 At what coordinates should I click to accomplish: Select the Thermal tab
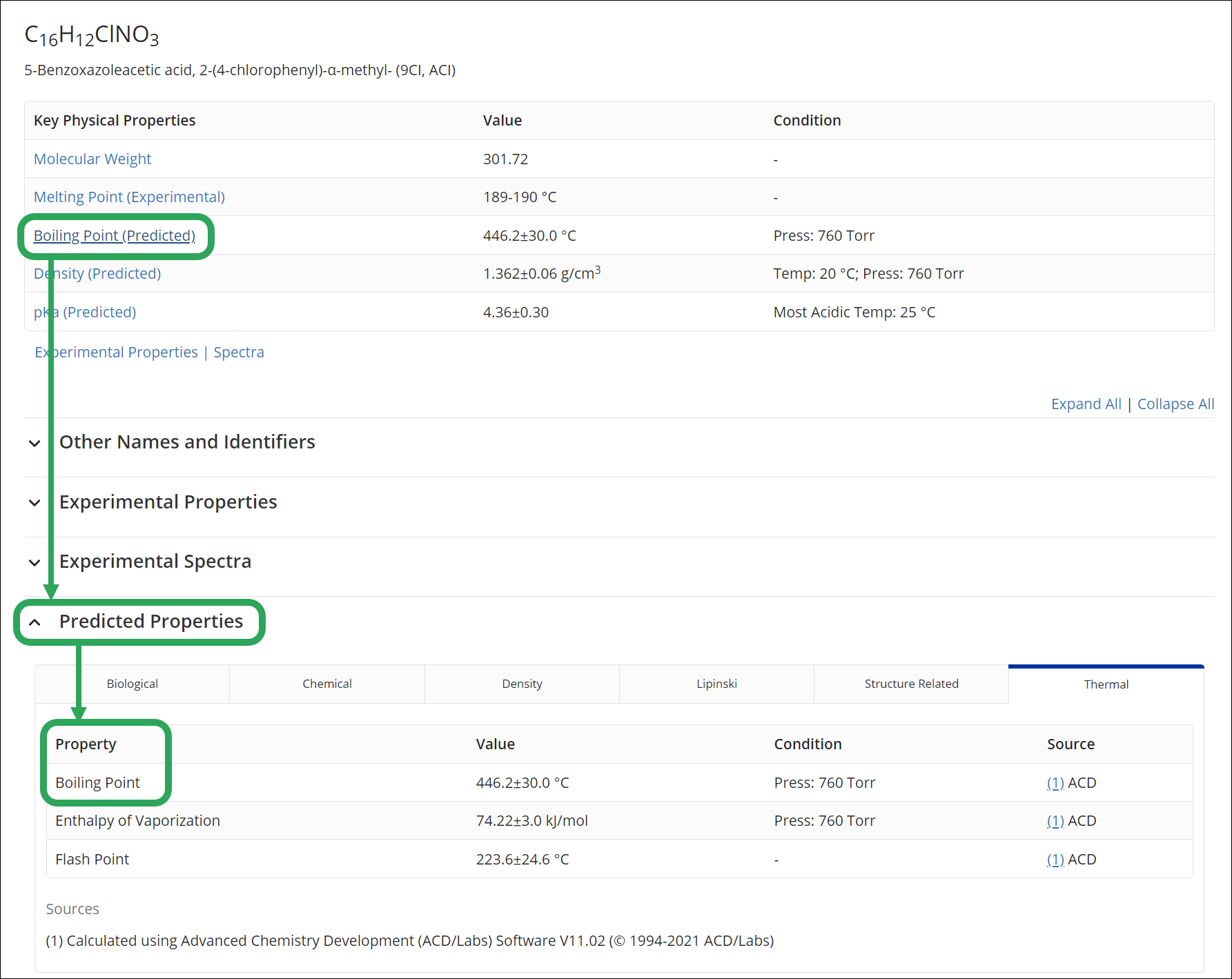[1106, 684]
